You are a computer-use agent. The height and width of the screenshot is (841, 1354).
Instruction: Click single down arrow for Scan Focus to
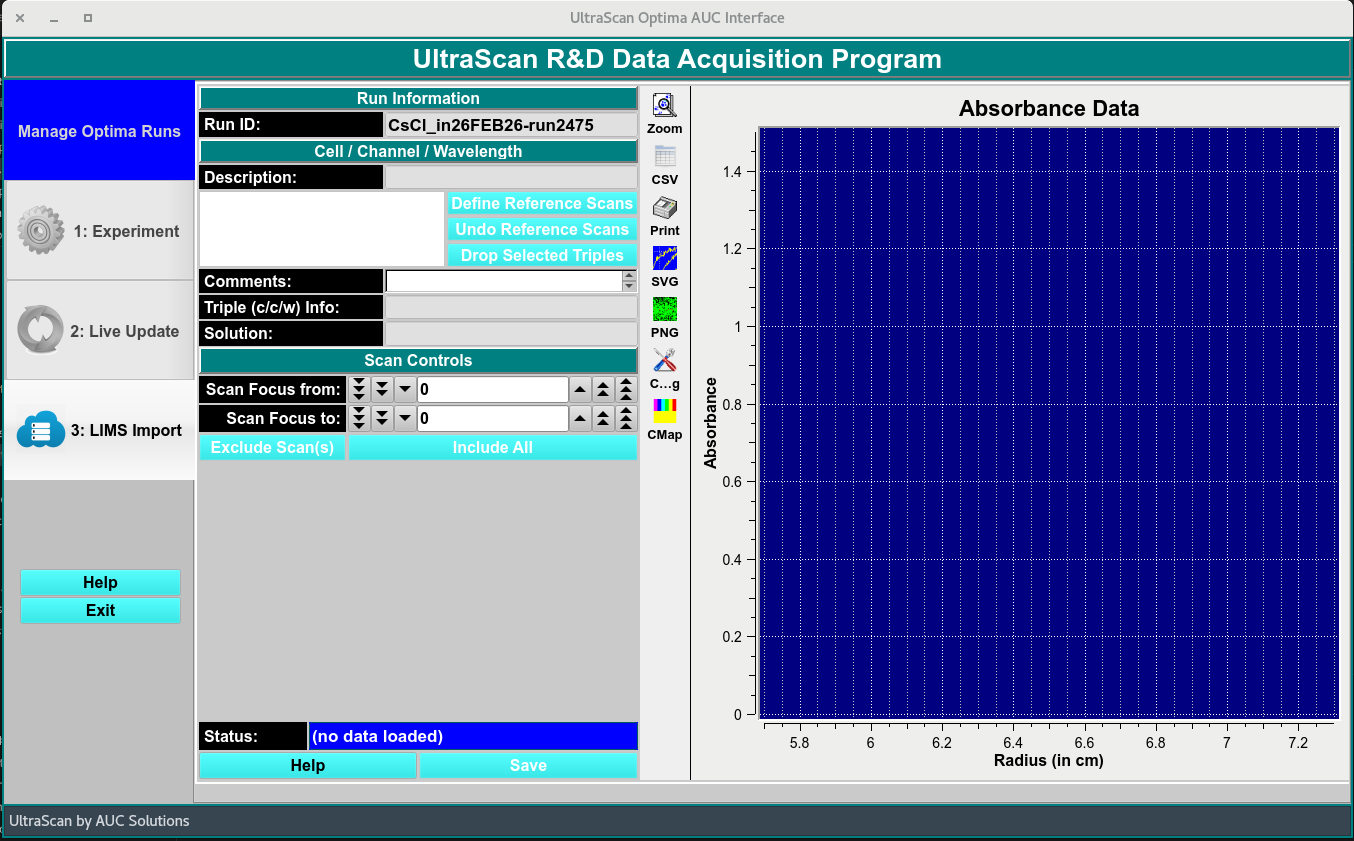click(x=404, y=418)
